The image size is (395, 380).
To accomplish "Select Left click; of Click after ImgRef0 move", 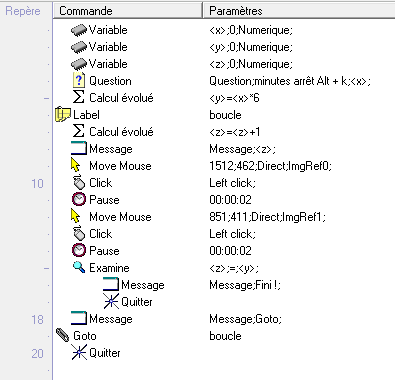I will pos(232,183).
